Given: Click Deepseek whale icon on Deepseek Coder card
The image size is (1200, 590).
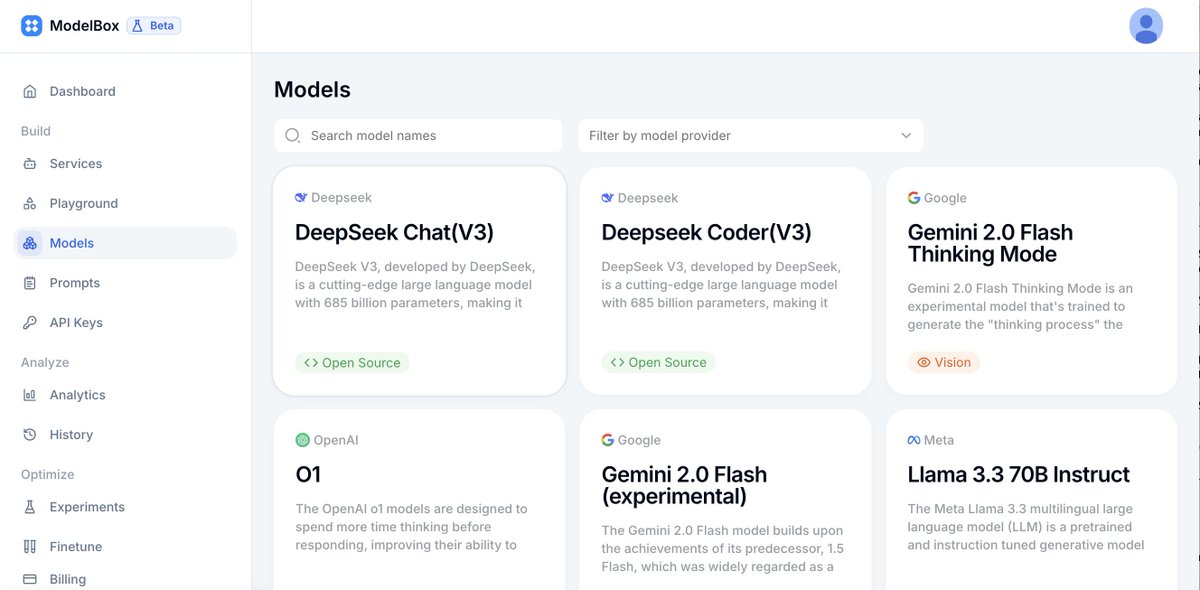Looking at the screenshot, I should (x=608, y=198).
